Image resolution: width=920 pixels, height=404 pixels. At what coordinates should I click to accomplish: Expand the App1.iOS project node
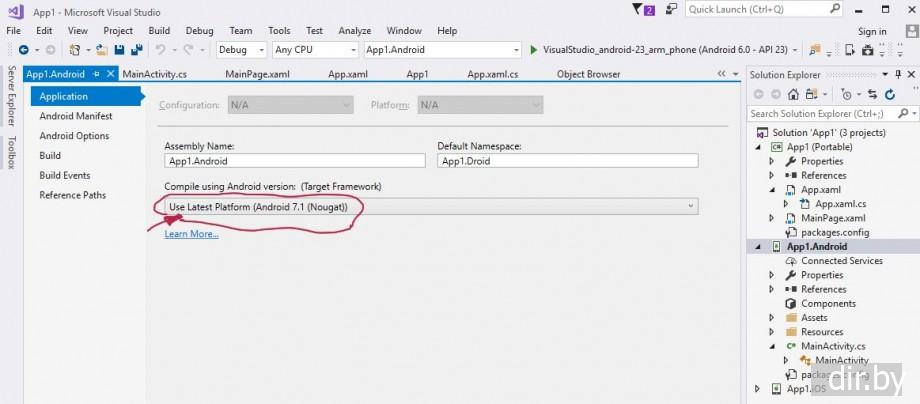757,389
